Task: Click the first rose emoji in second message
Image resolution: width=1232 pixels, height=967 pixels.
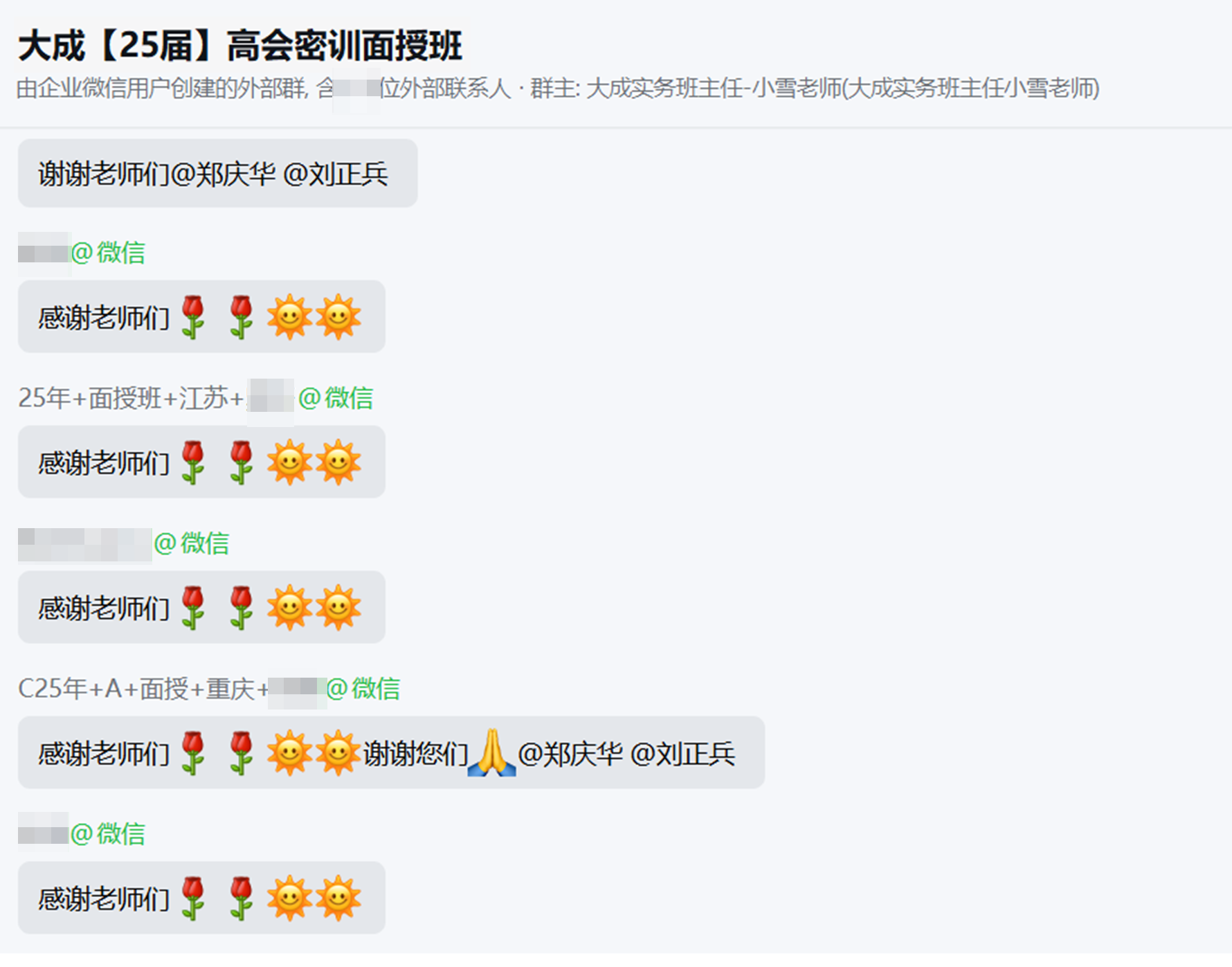Action: point(193,317)
